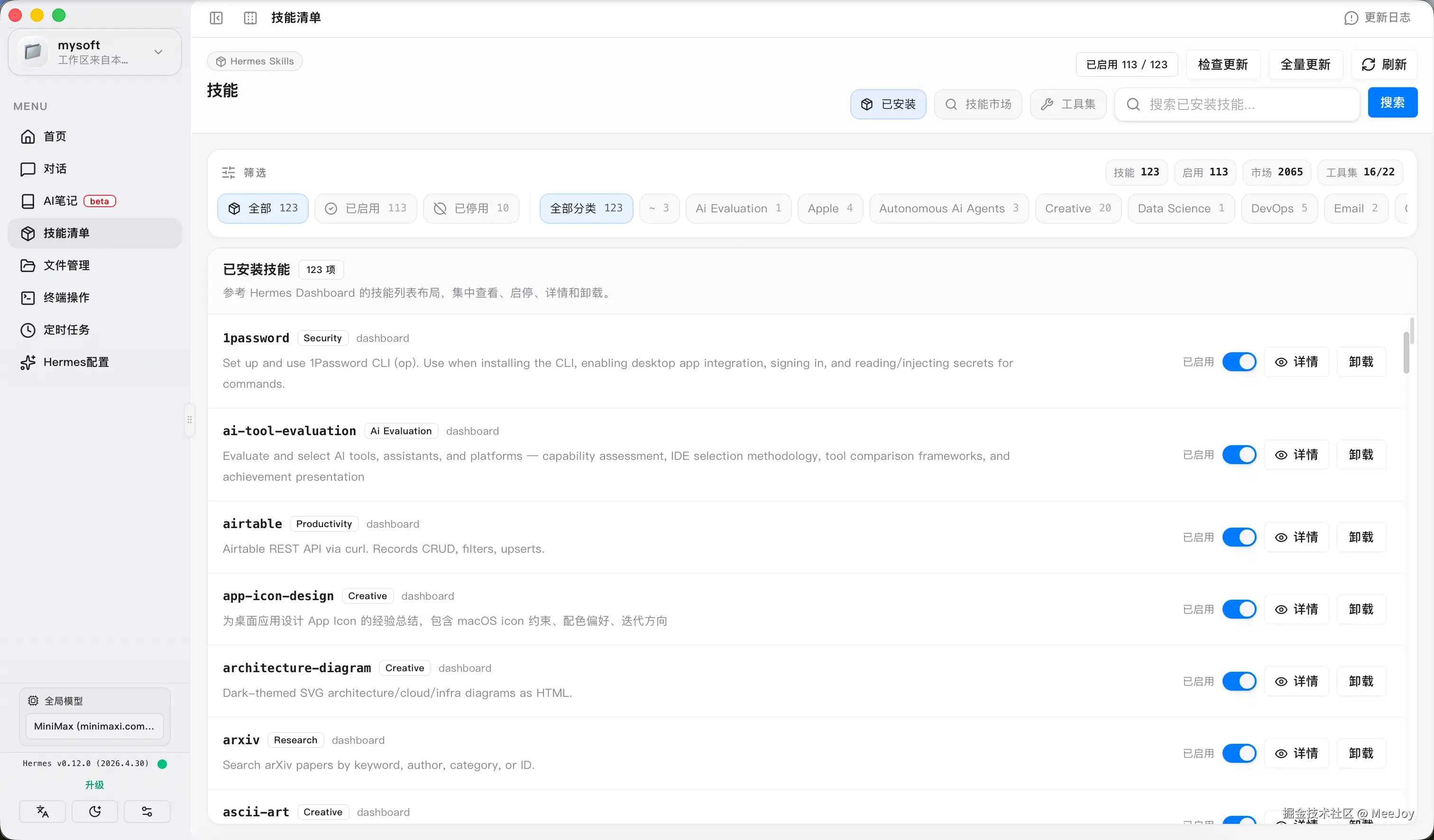Click the mysoft workspace folder icon
Screen dimensions: 1434x840
click(33, 52)
